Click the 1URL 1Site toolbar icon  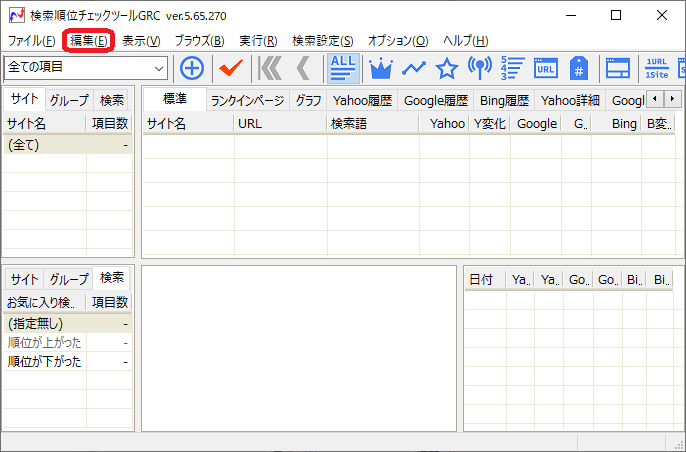[656, 68]
